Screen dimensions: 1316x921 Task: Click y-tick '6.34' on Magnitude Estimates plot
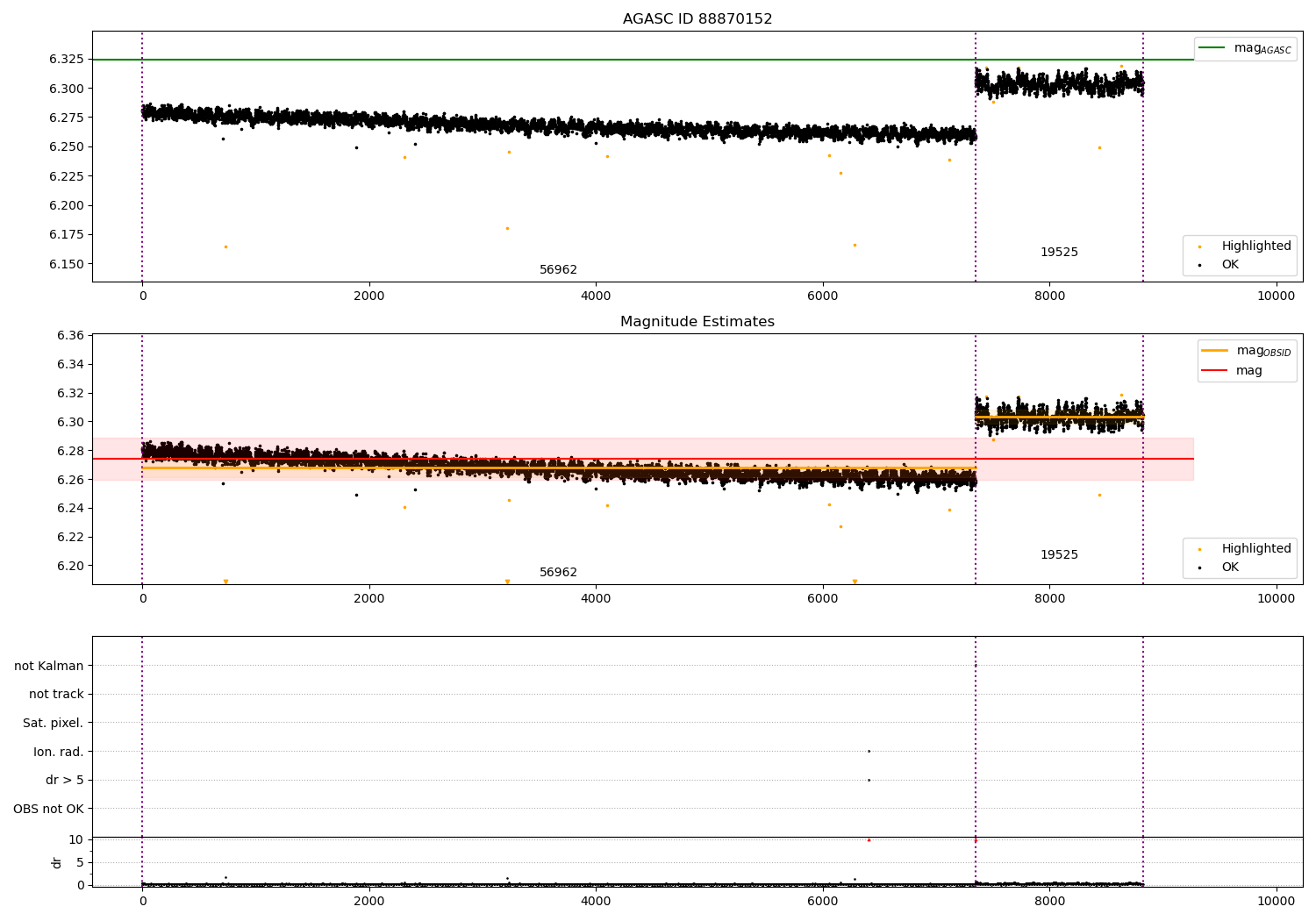(70, 364)
